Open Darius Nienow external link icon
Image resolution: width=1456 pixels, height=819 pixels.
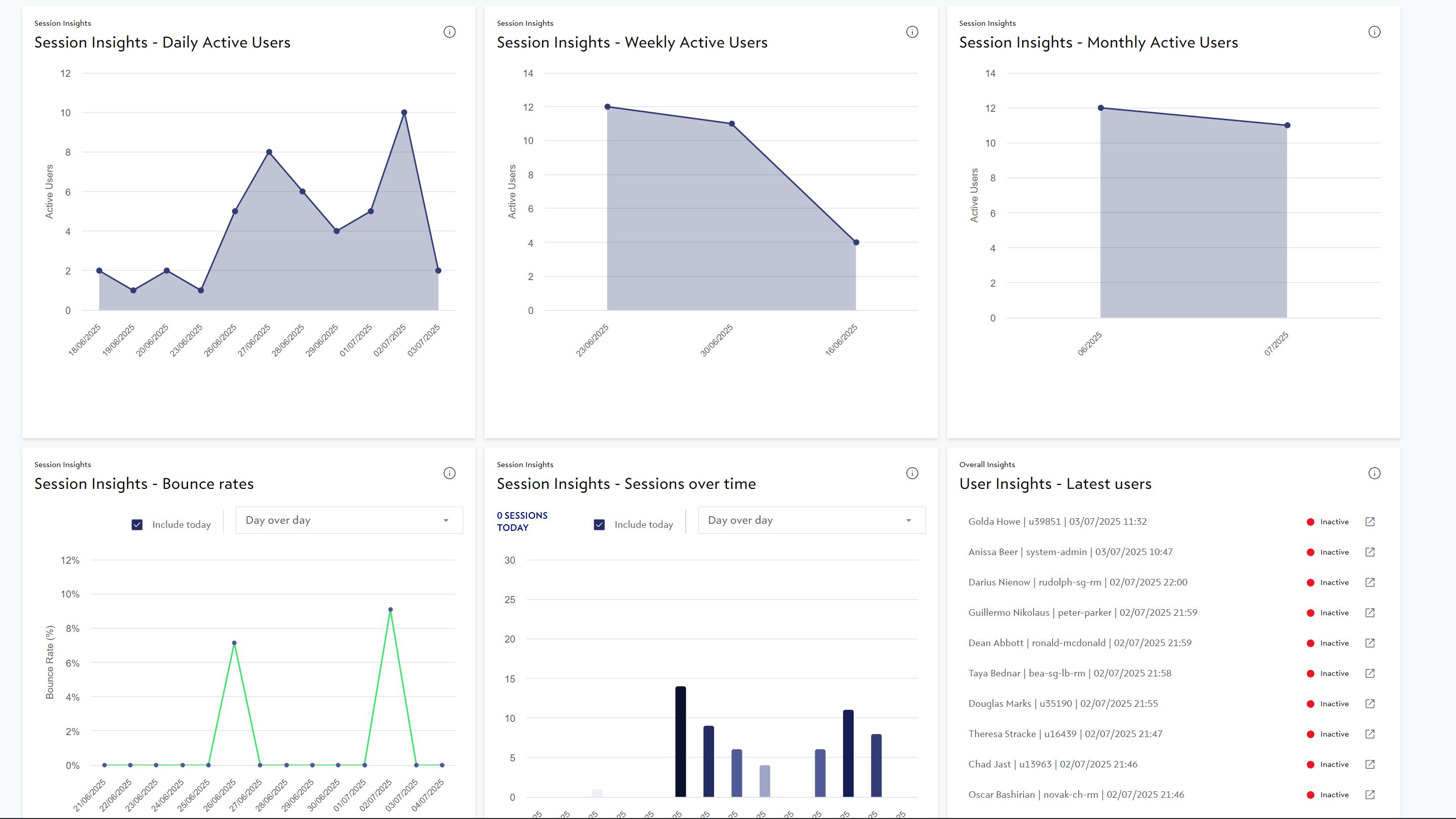1370,582
